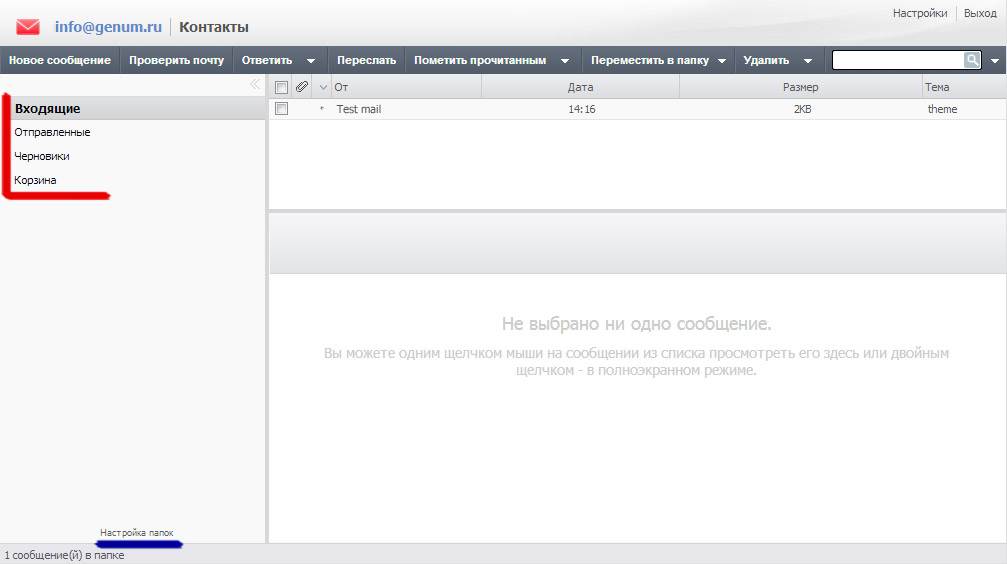Expand Пометить прочитанным dropdown arrow

coord(565,61)
